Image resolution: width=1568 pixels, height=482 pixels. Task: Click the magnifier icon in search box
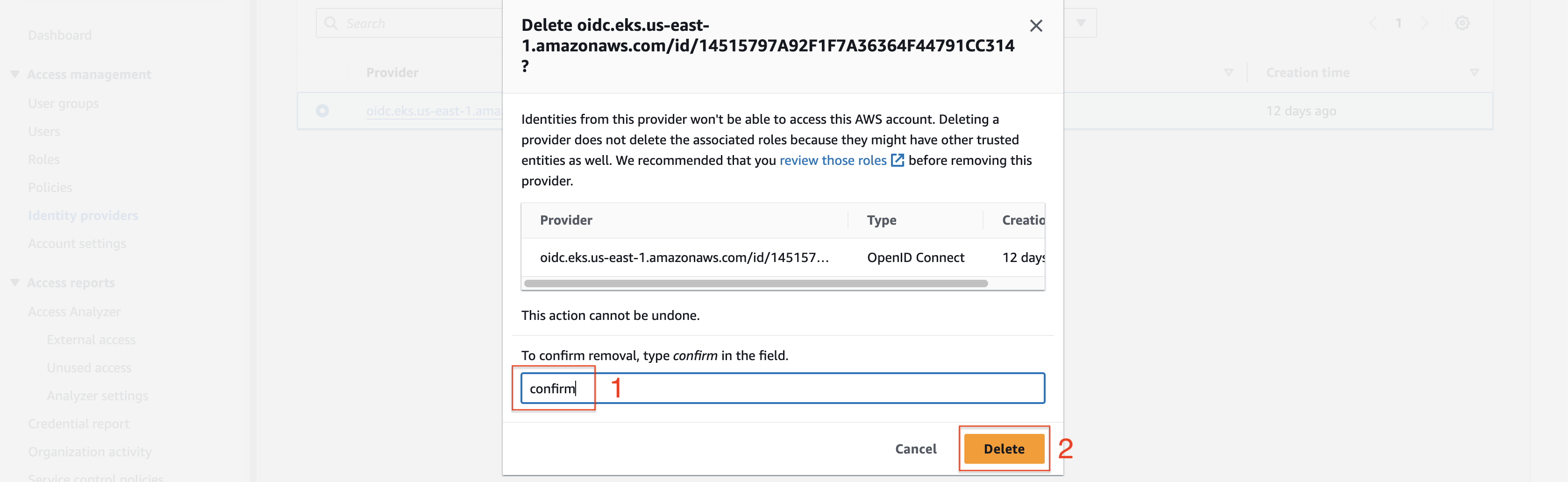pyautogui.click(x=330, y=23)
